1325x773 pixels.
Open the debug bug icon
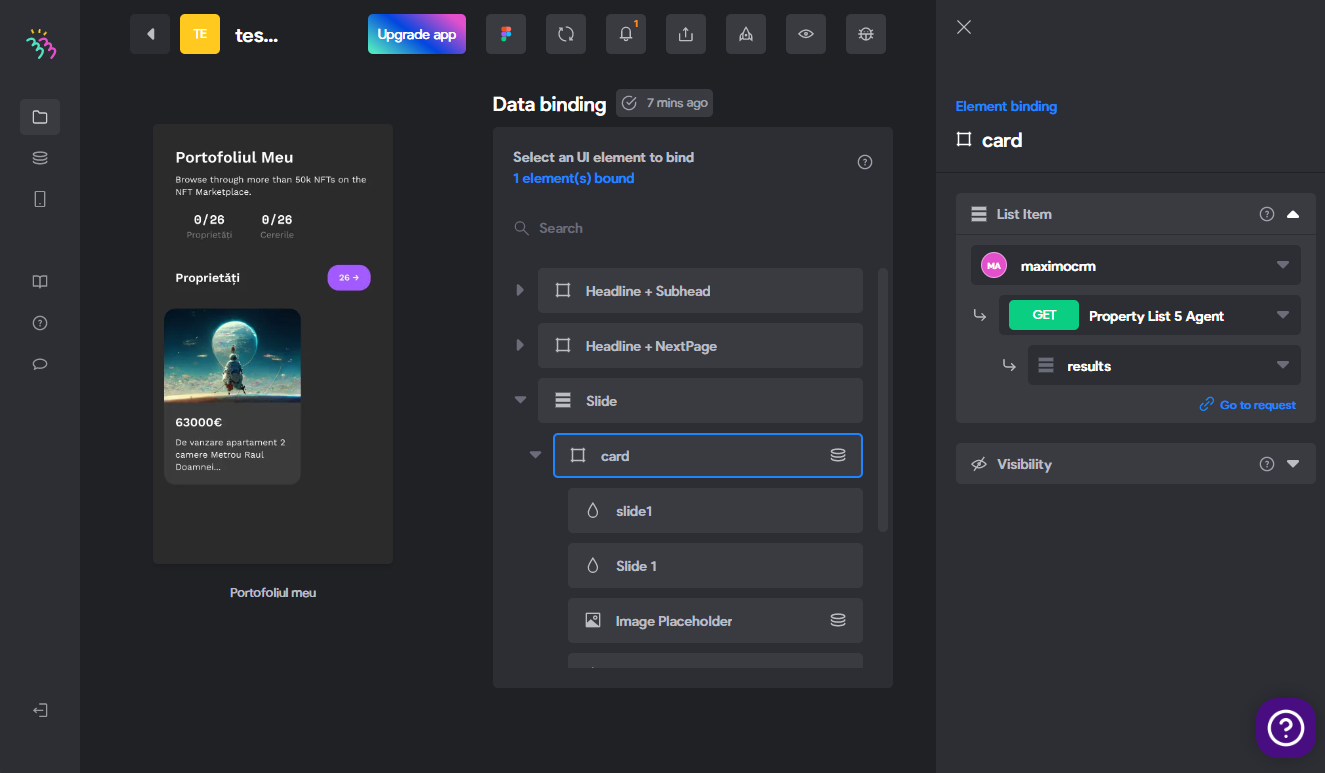click(x=866, y=34)
